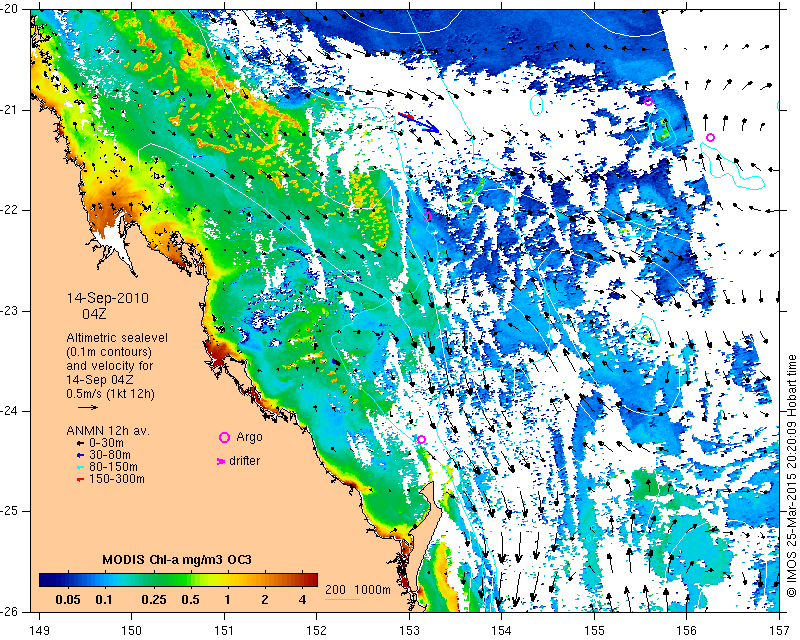Click the '14-Sep 04Z' text line
Image resolution: width=800 pixels, height=640 pixels.
pos(101,380)
